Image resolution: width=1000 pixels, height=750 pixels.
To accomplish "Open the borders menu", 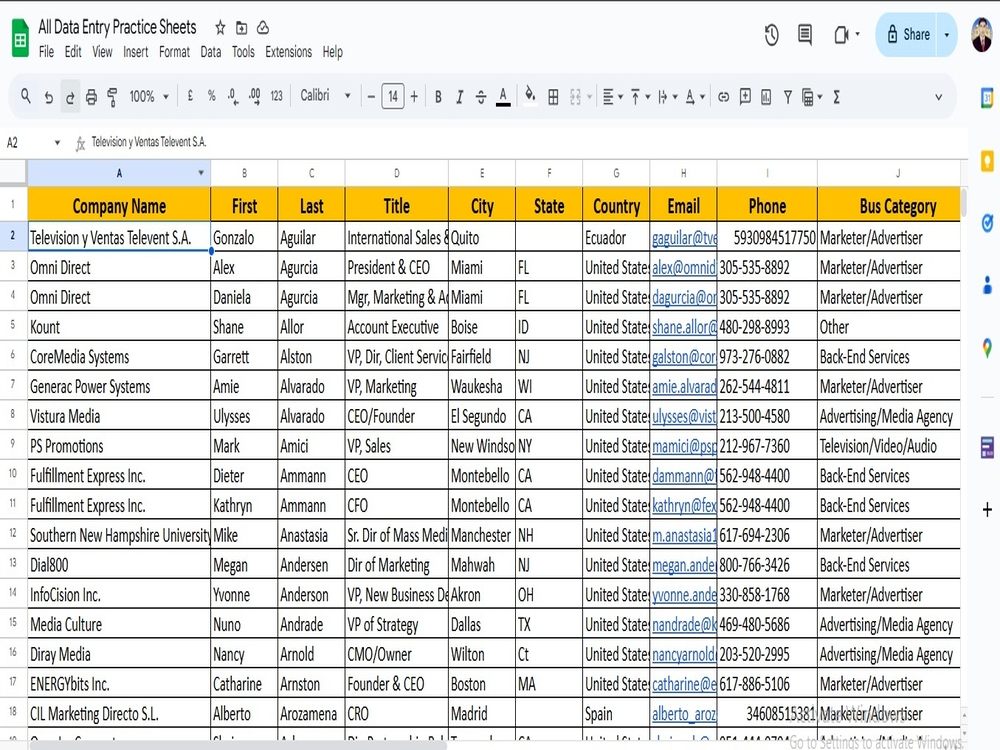I will [x=554, y=97].
